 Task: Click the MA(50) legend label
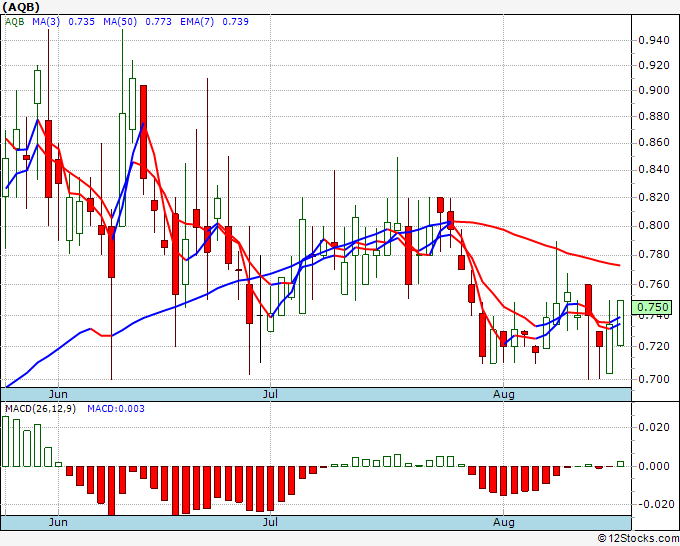coord(120,22)
